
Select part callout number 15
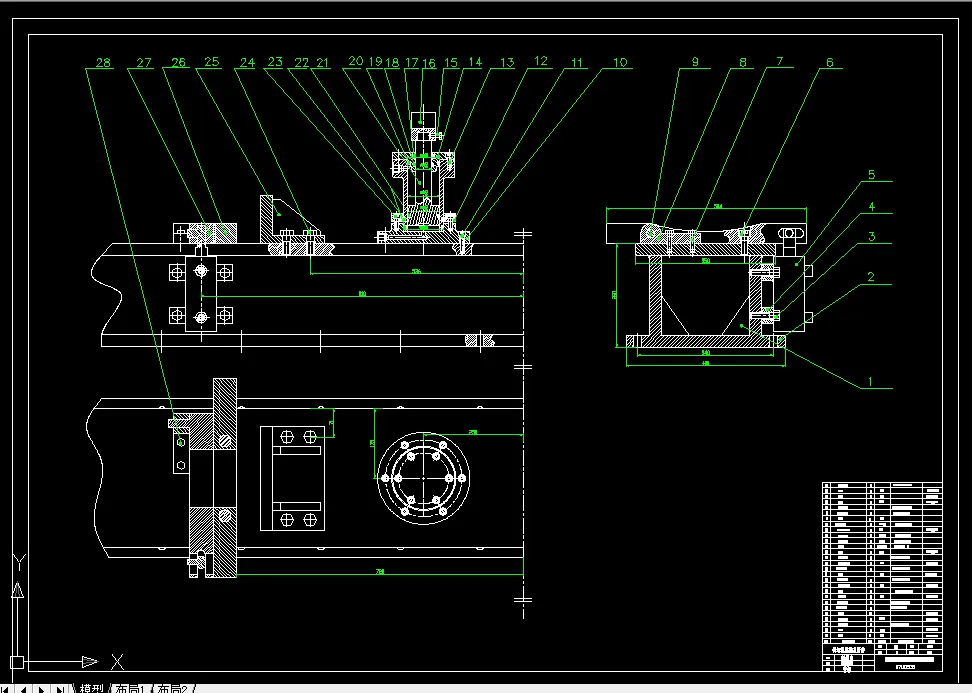click(451, 63)
